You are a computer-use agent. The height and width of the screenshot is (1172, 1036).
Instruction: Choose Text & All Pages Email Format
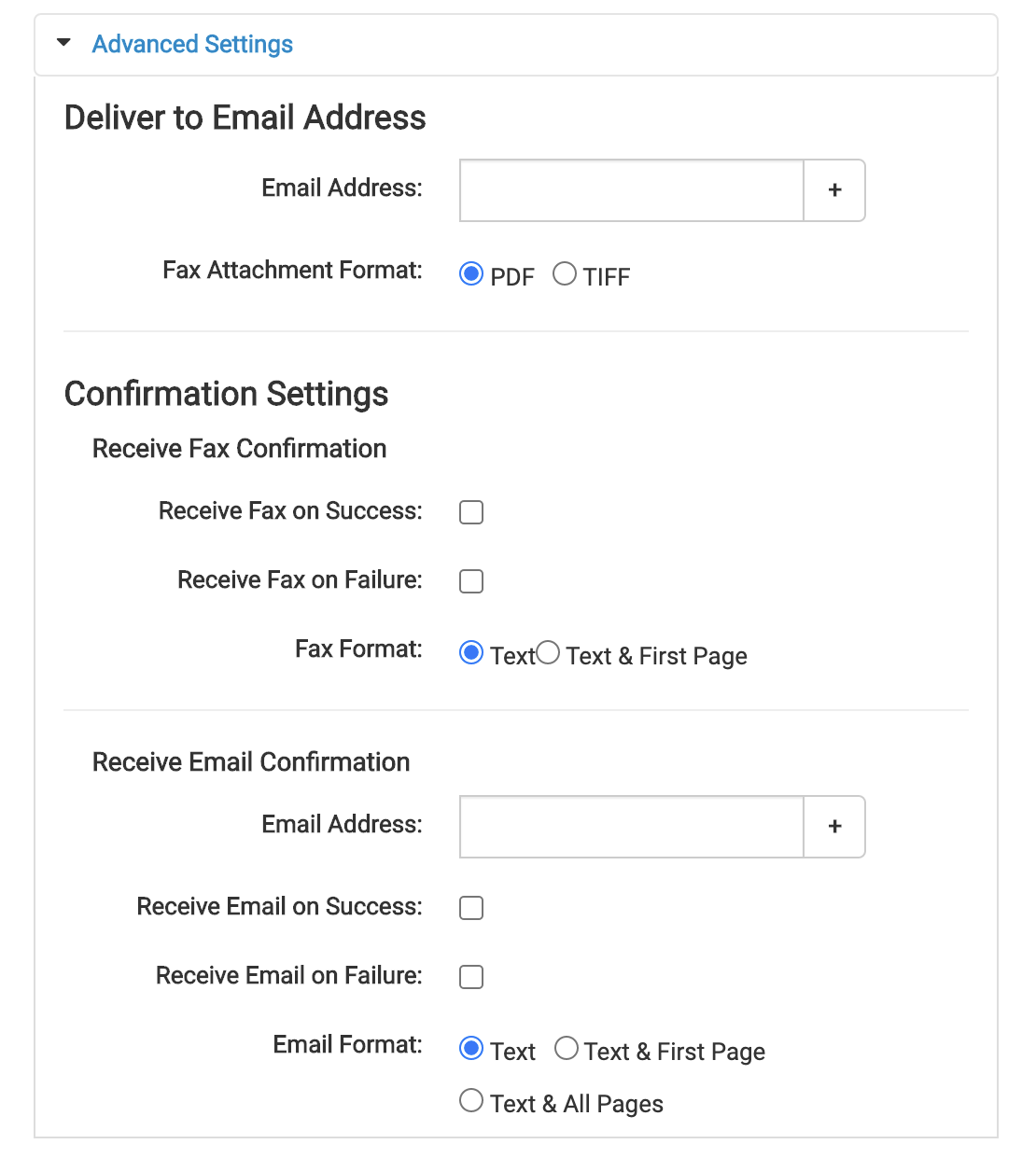(471, 1101)
